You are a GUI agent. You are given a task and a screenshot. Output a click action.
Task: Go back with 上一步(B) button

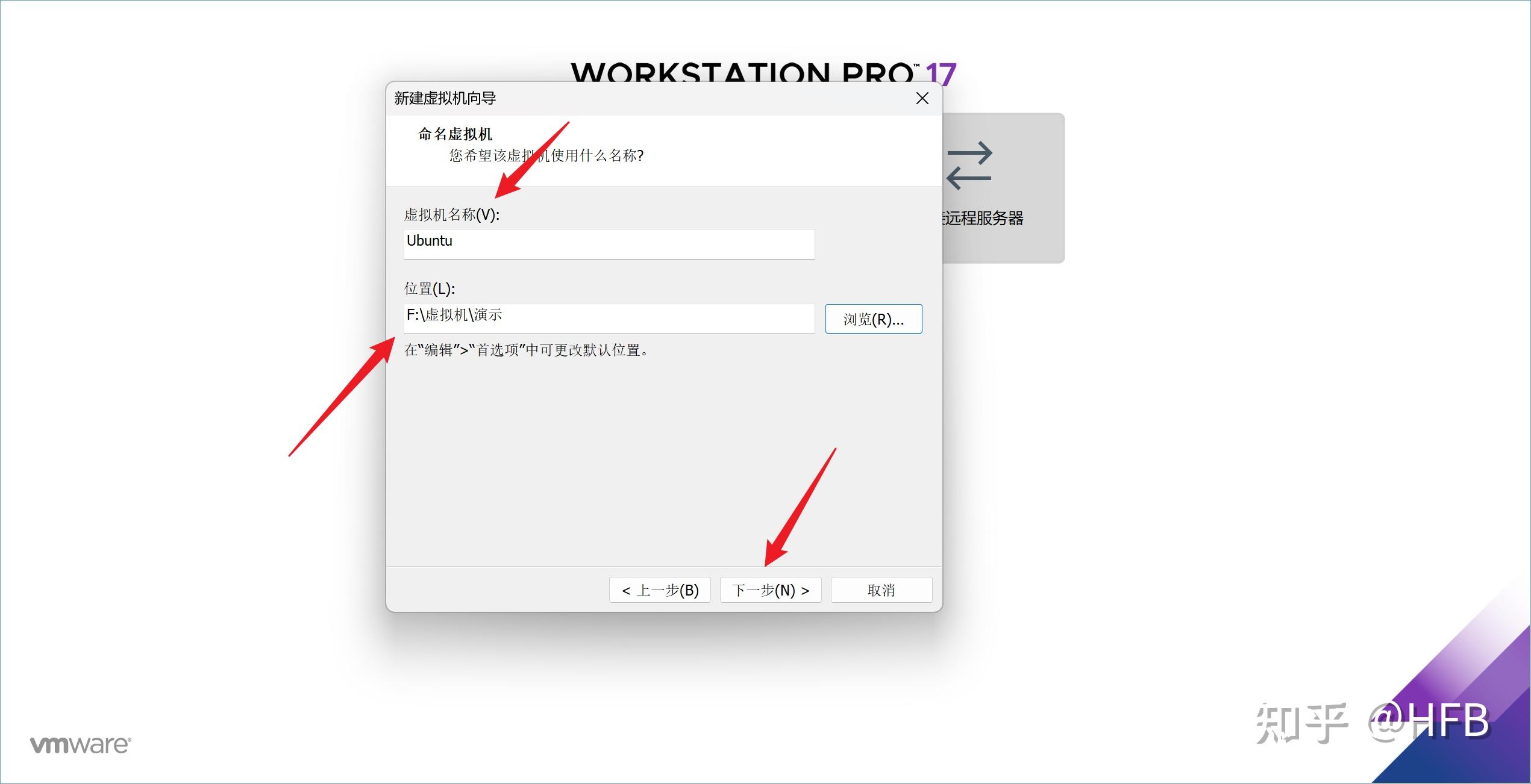click(x=660, y=590)
